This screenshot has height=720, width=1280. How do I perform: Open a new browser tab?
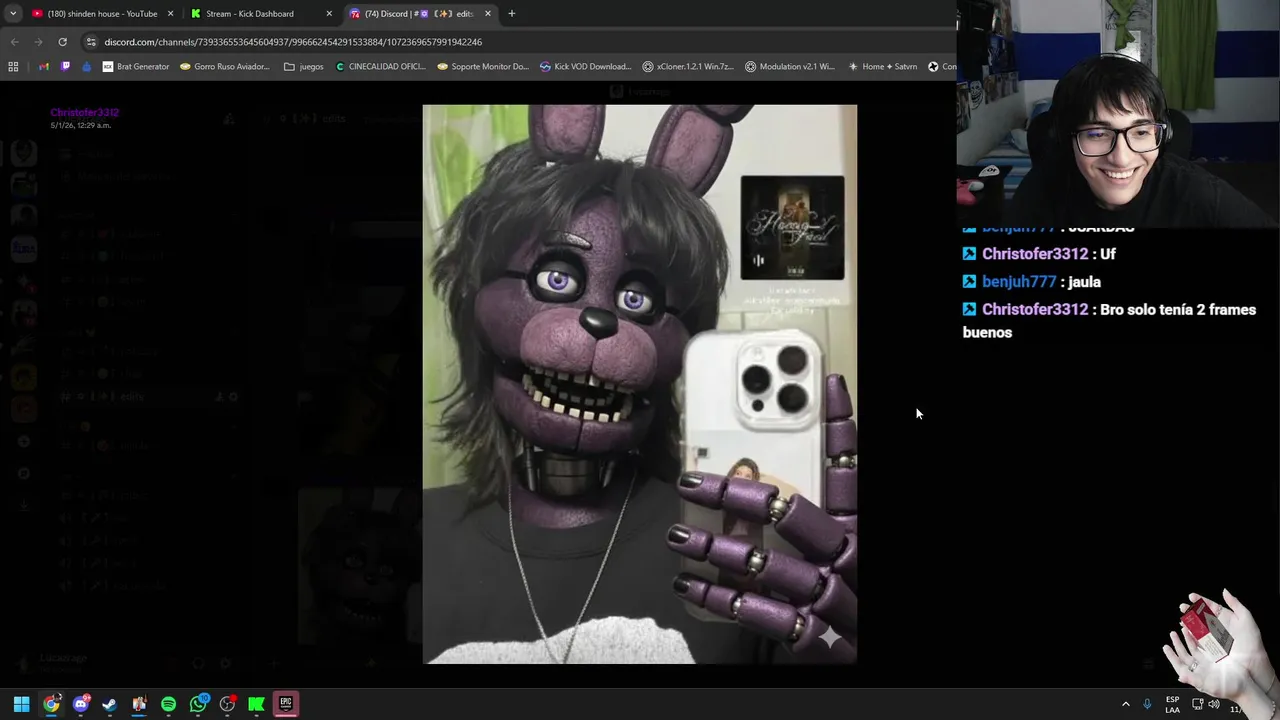(512, 14)
